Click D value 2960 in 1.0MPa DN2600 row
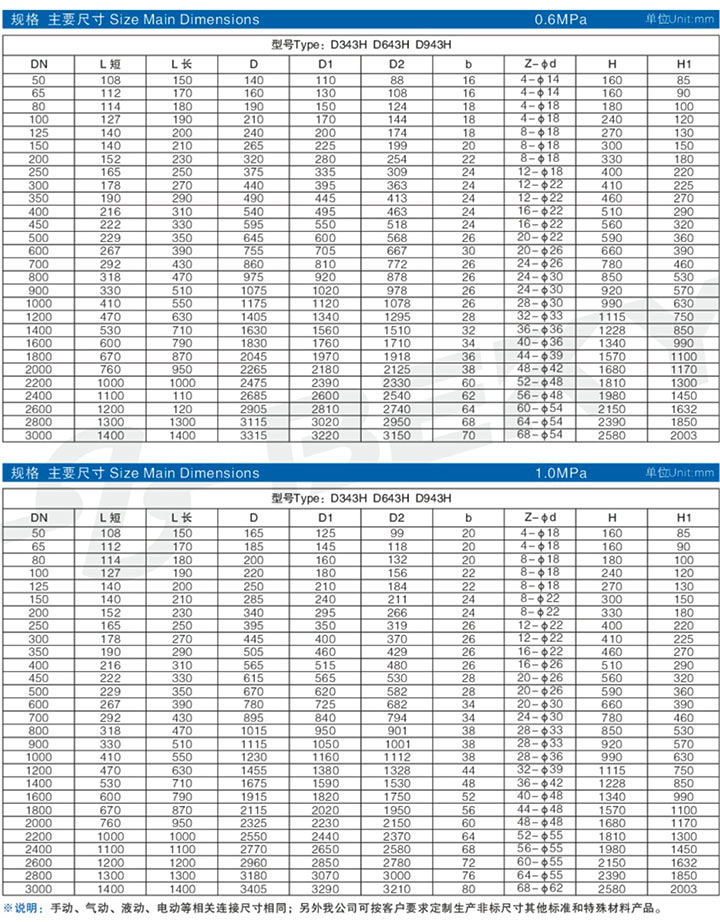This screenshot has width=720, height=922. tap(254, 863)
